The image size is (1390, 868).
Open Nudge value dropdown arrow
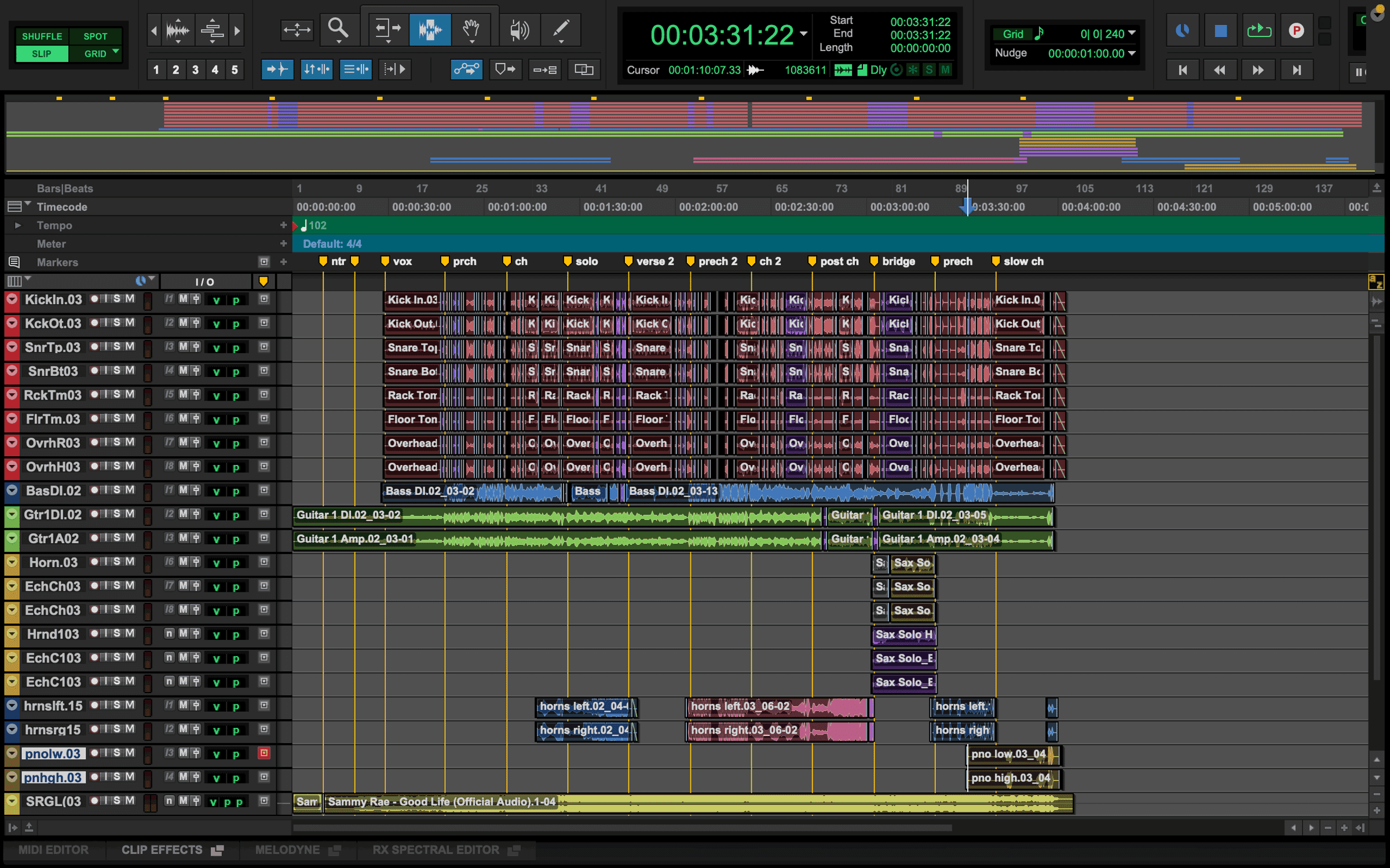pos(1132,53)
